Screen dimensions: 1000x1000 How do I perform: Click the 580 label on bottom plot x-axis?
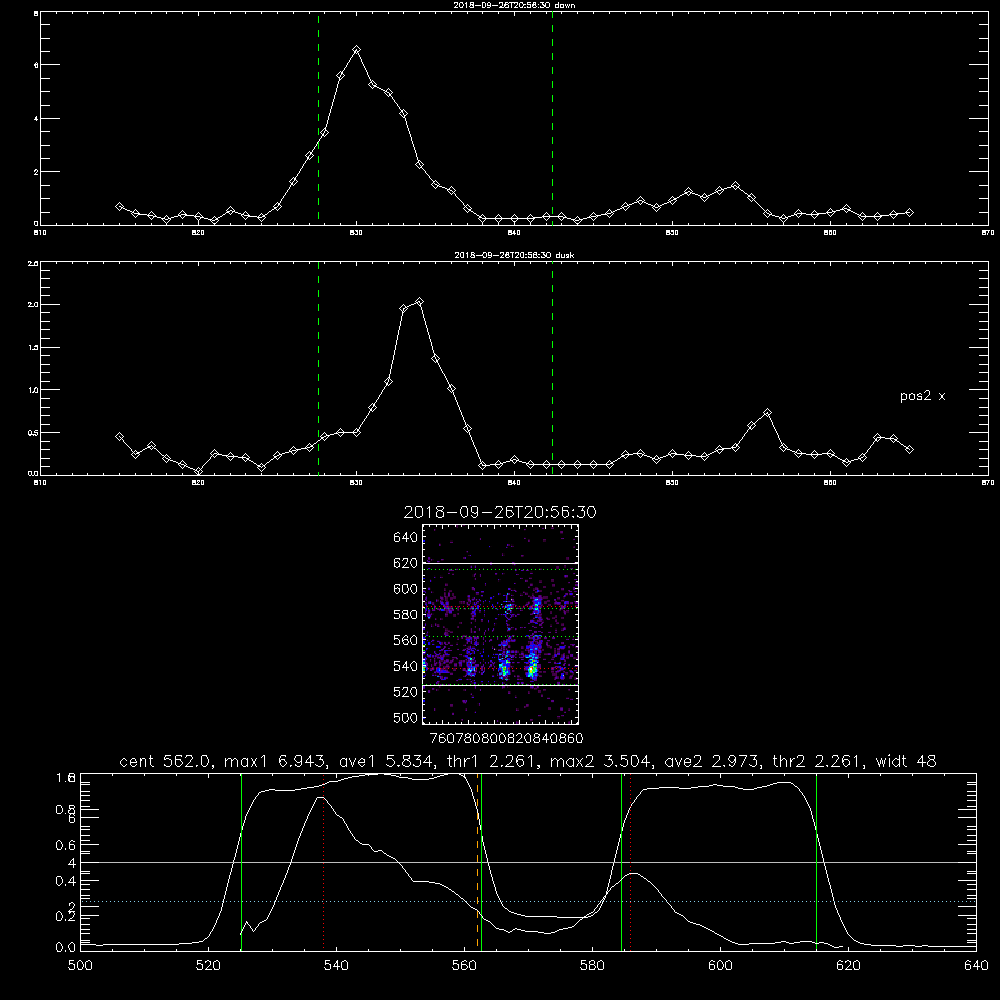pyautogui.click(x=592, y=966)
